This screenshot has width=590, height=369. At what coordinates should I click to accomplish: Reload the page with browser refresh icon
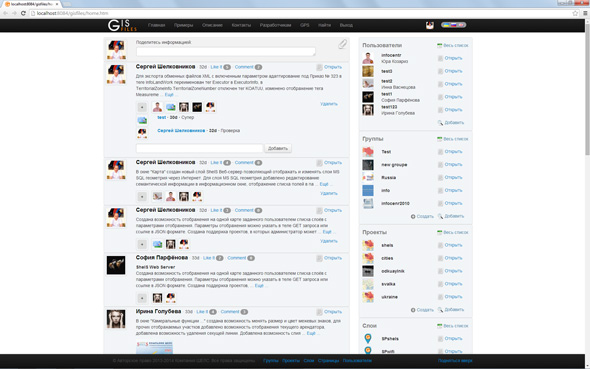[x=23, y=13]
